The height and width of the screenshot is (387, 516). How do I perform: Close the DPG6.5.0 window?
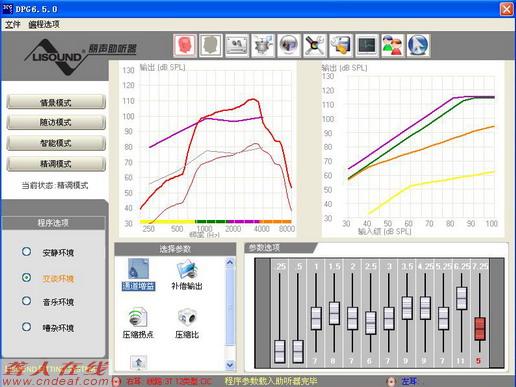[x=507, y=9]
